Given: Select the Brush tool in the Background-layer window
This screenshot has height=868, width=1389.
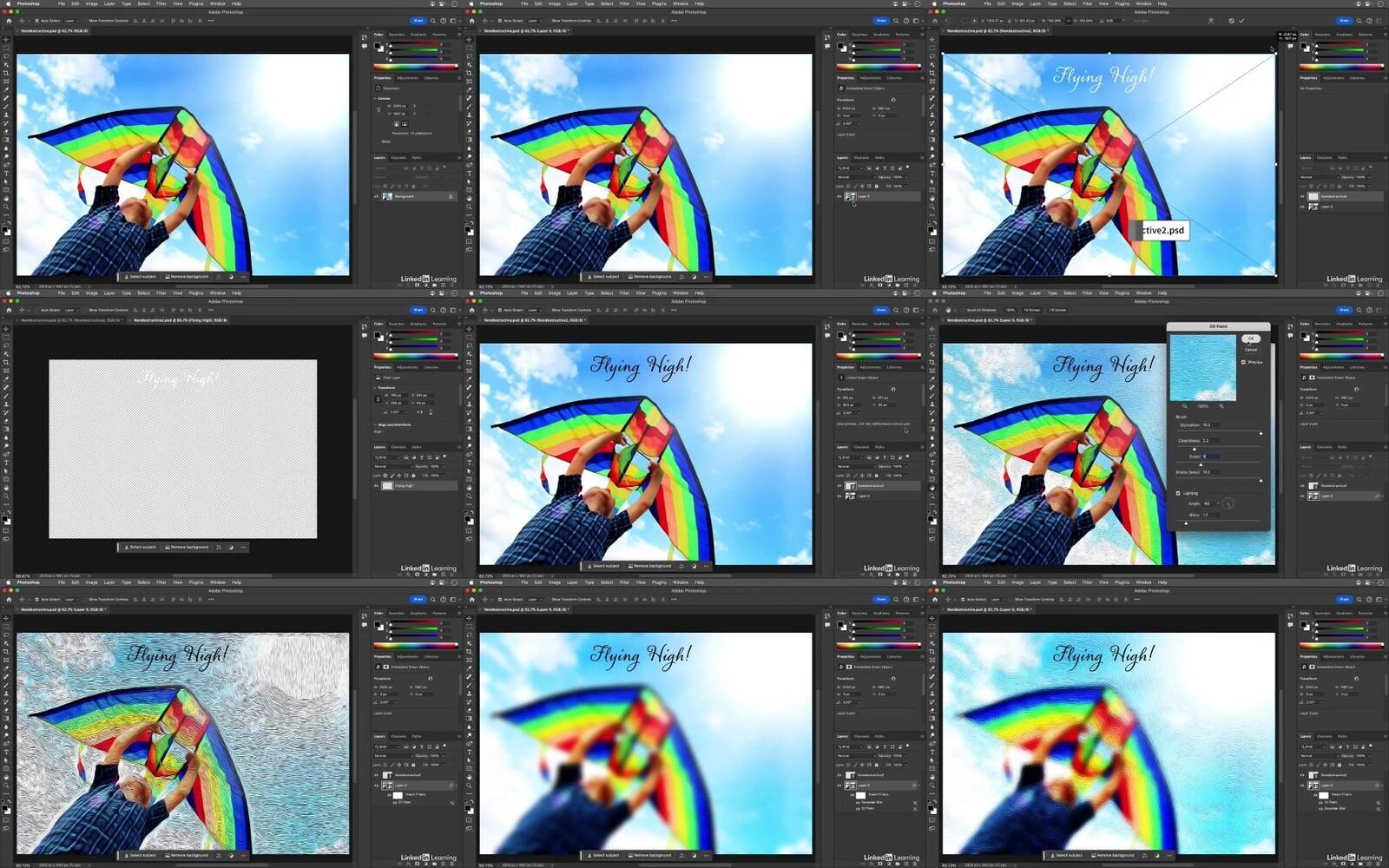Looking at the screenshot, I should [6, 106].
